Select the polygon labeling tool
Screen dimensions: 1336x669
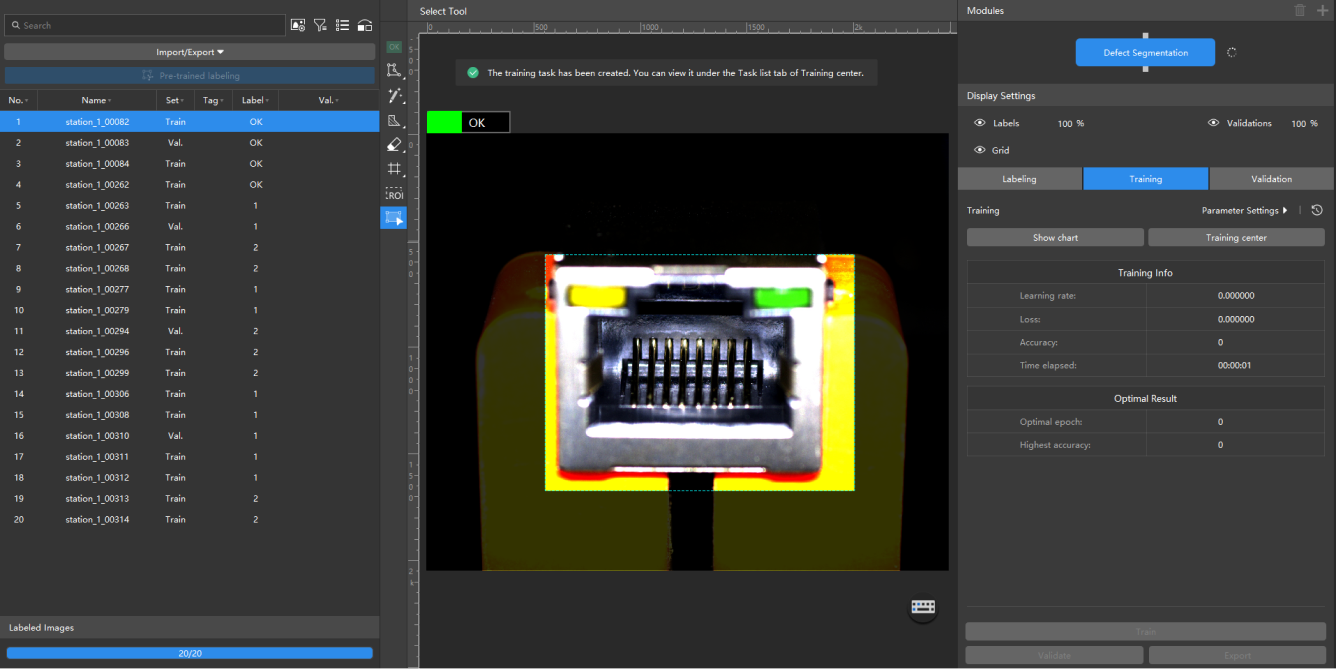pyautogui.click(x=394, y=71)
